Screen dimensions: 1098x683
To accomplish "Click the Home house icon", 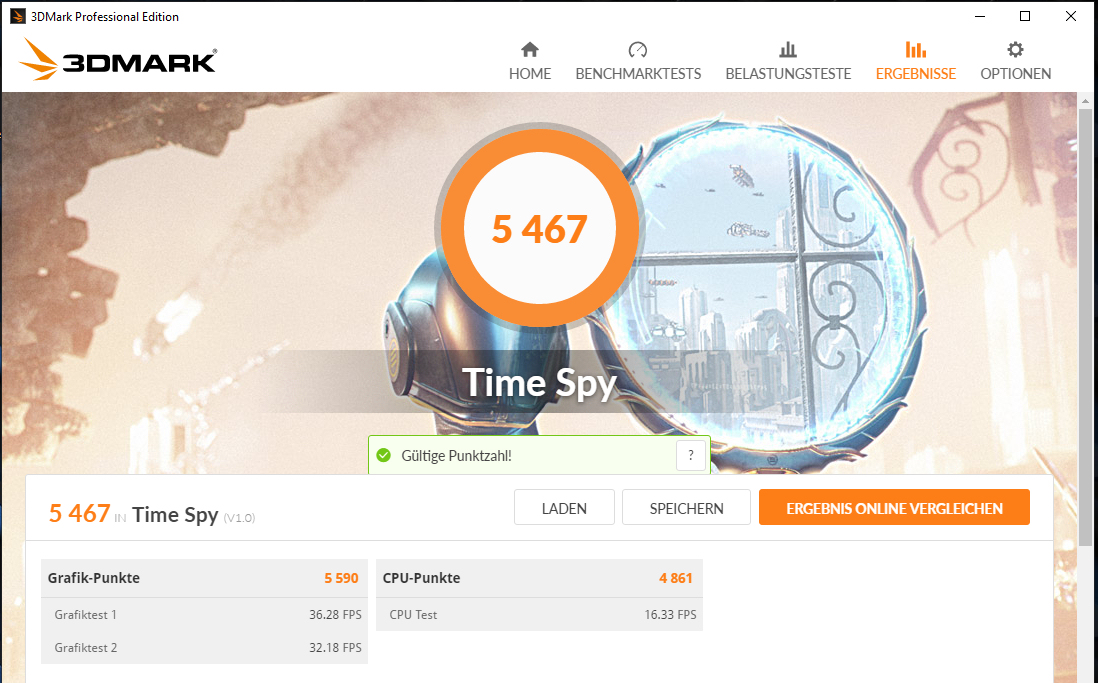I will pos(530,49).
